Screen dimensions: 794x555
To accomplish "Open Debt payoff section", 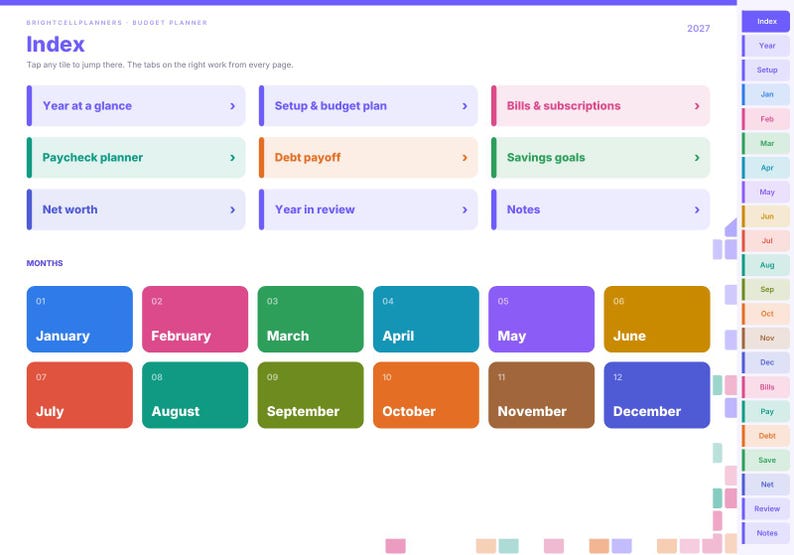I will point(368,157).
